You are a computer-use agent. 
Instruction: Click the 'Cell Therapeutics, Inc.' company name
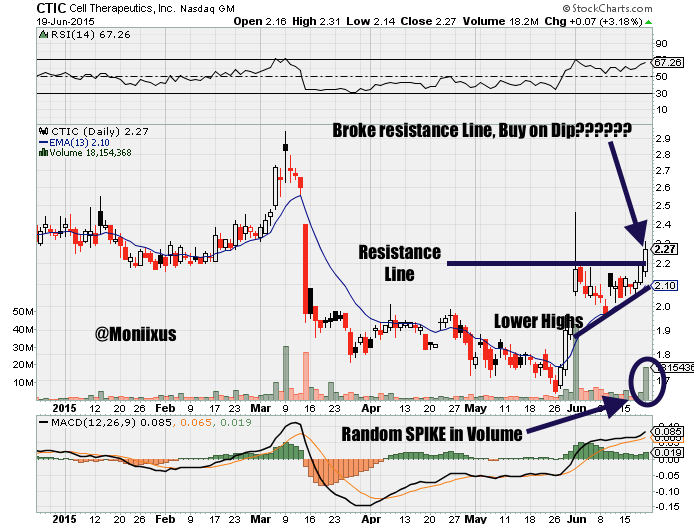pos(122,9)
